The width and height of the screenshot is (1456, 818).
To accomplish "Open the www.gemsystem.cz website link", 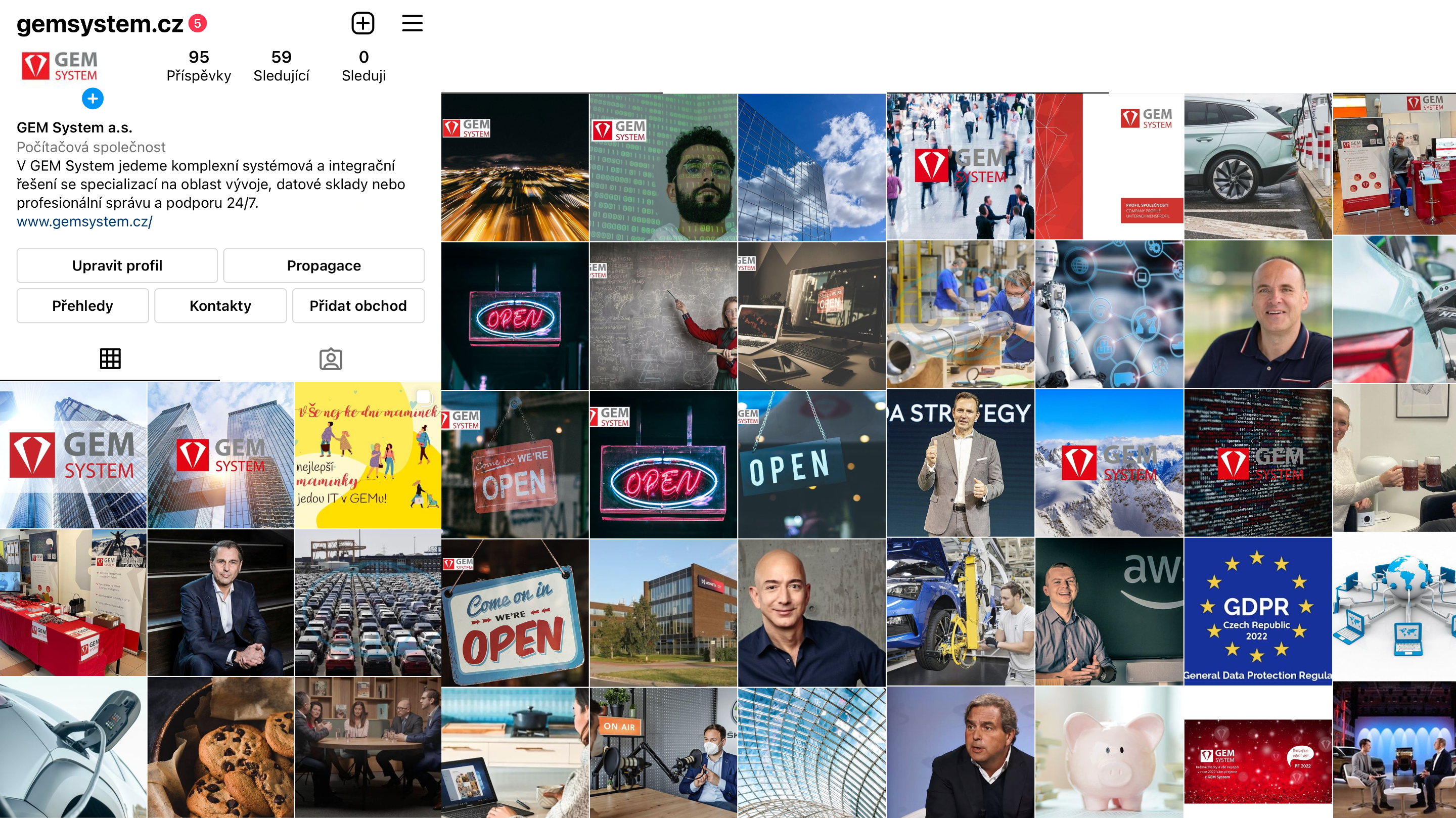I will (x=84, y=221).
